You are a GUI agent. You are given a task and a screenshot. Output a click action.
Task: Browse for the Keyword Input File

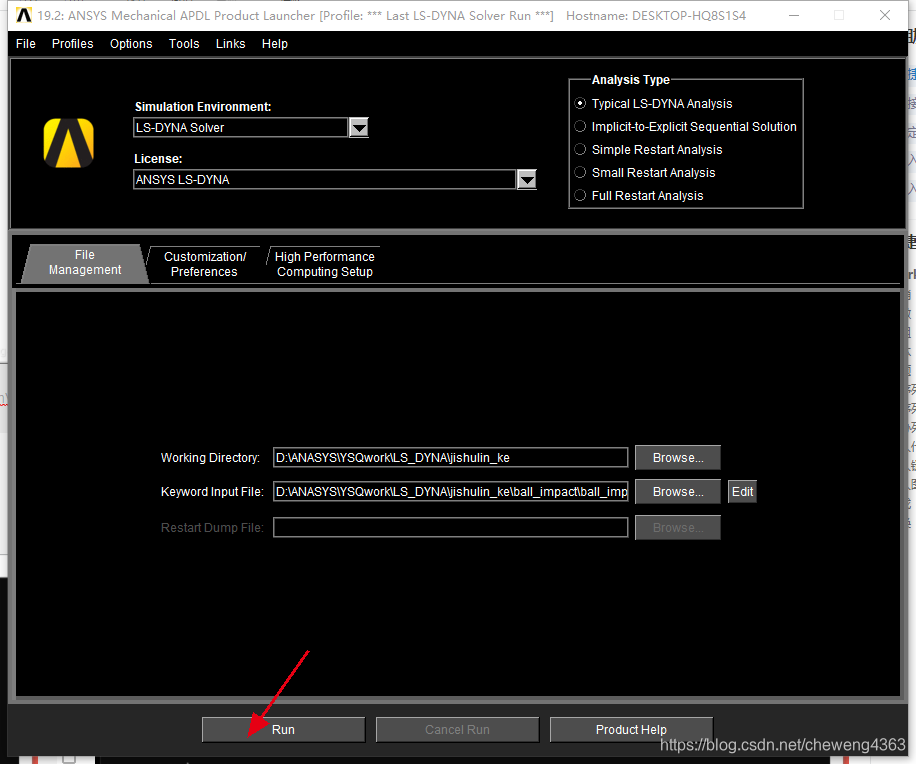[678, 492]
